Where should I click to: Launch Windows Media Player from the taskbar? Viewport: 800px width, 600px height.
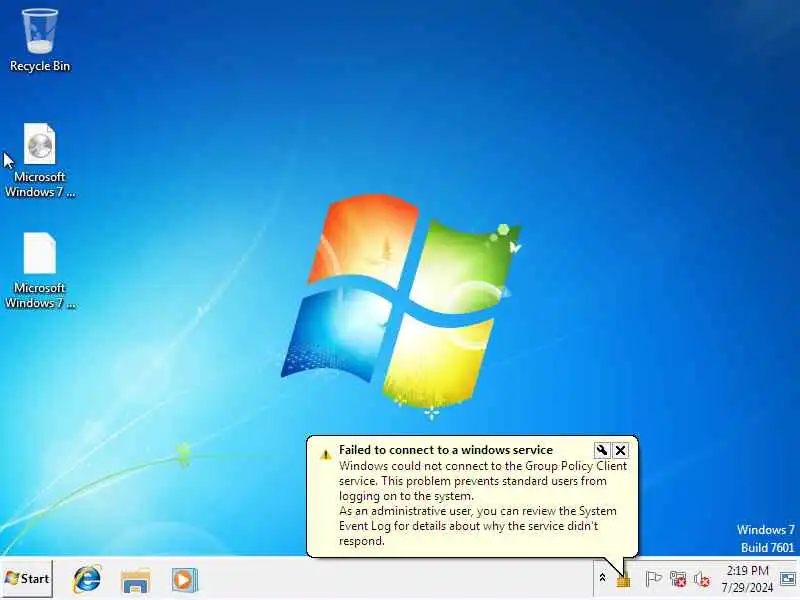[x=184, y=580]
